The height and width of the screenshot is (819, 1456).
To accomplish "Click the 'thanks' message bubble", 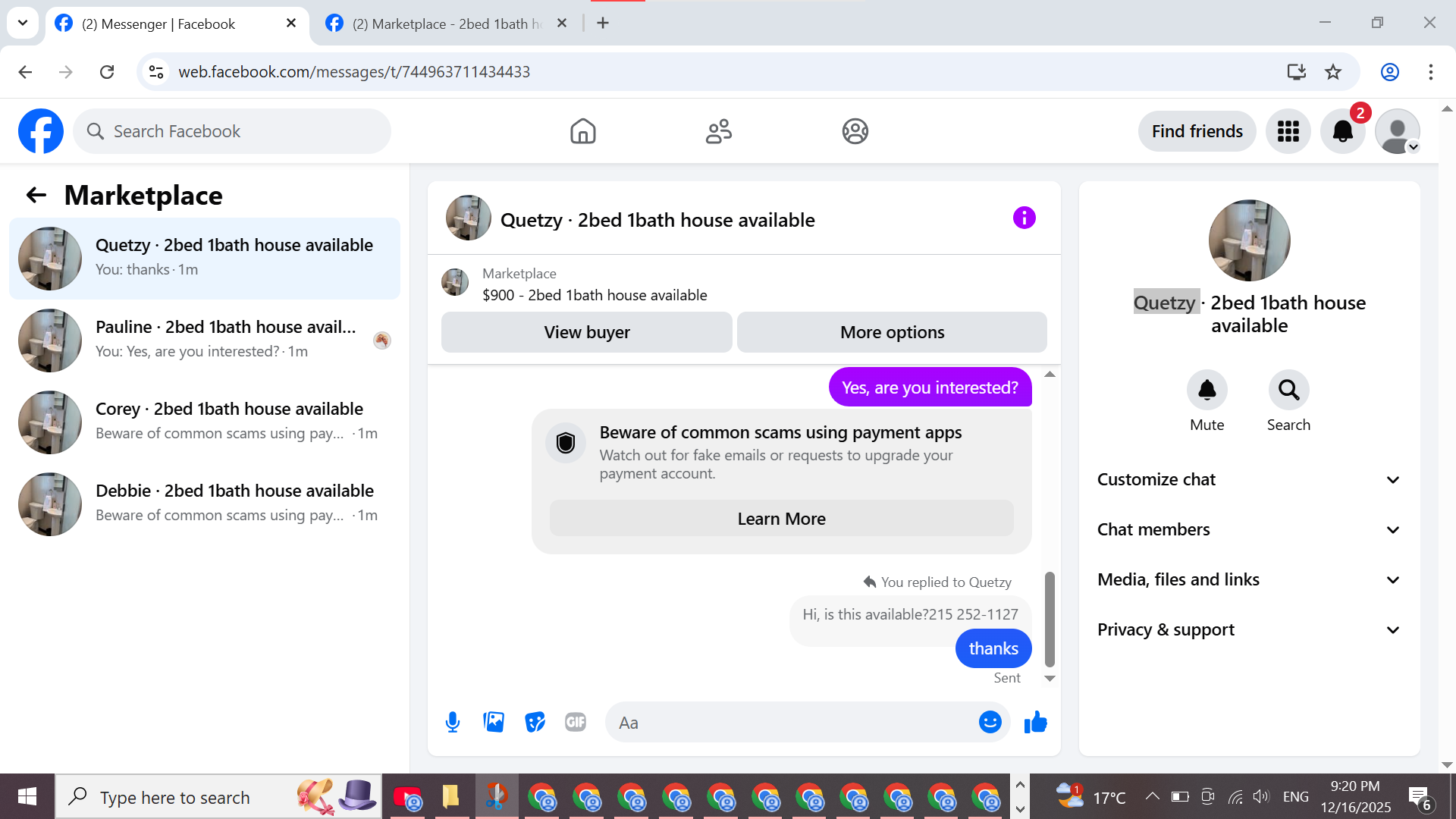I will click(x=993, y=648).
